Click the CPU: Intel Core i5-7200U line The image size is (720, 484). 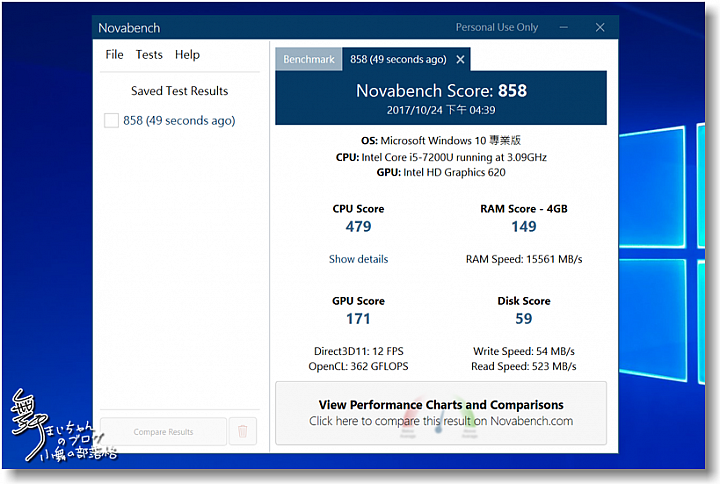[x=441, y=158]
